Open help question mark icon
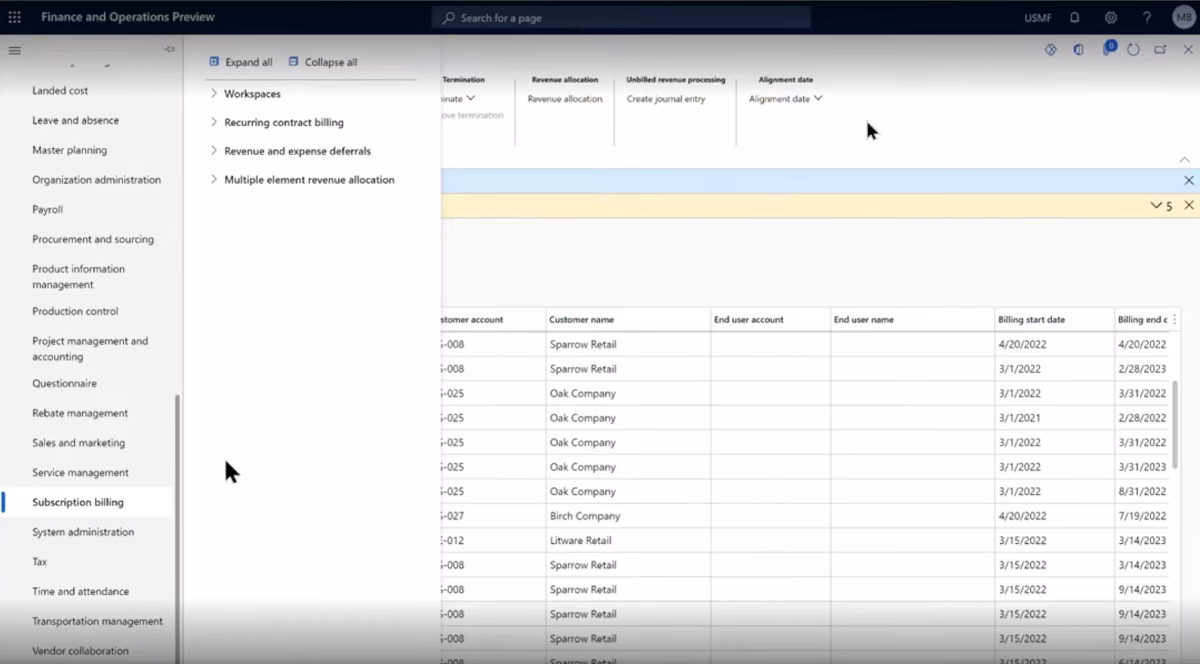Screen dimensions: 1200x664 1147,17
